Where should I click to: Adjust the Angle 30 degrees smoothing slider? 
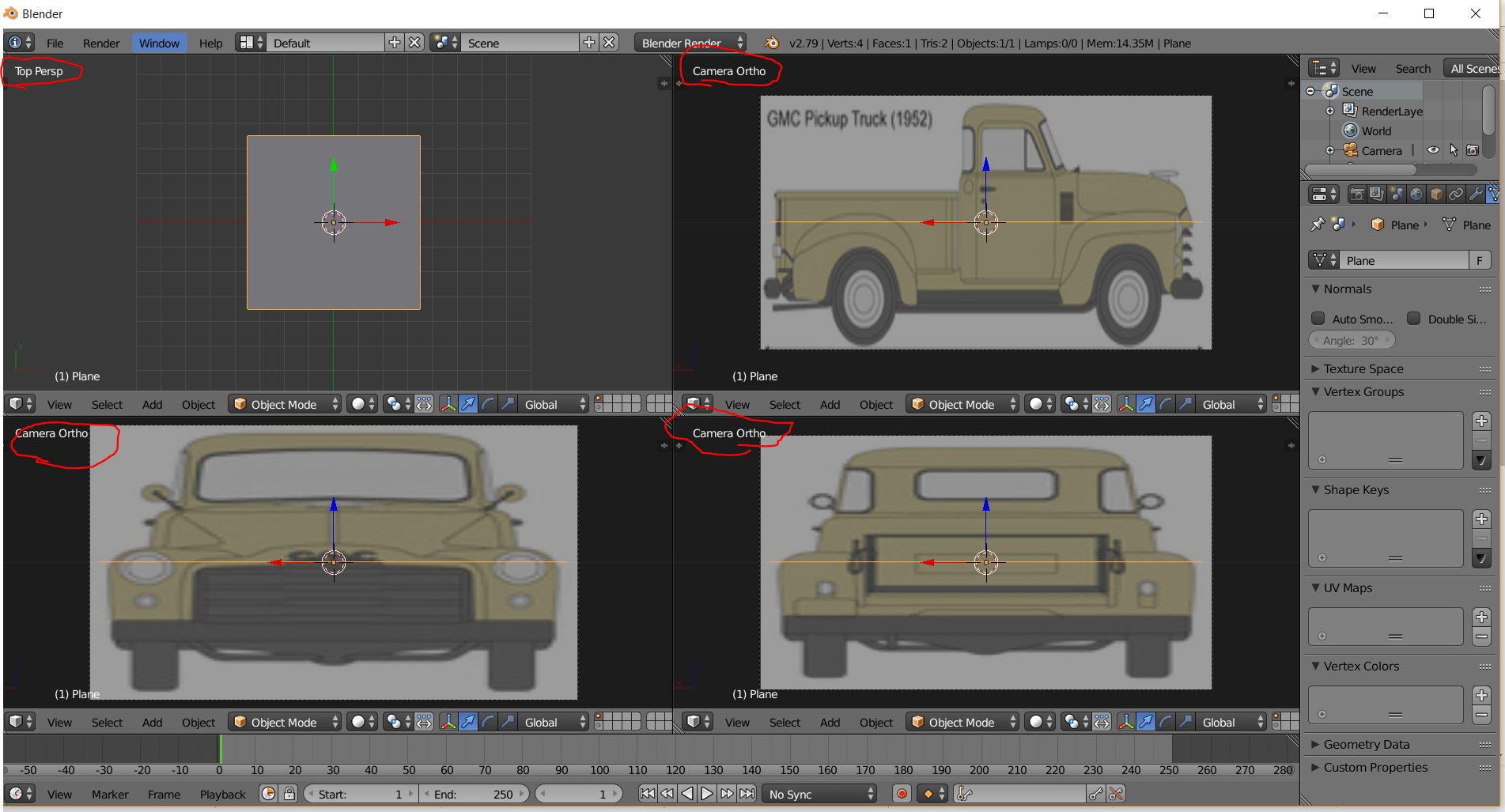[1352, 340]
